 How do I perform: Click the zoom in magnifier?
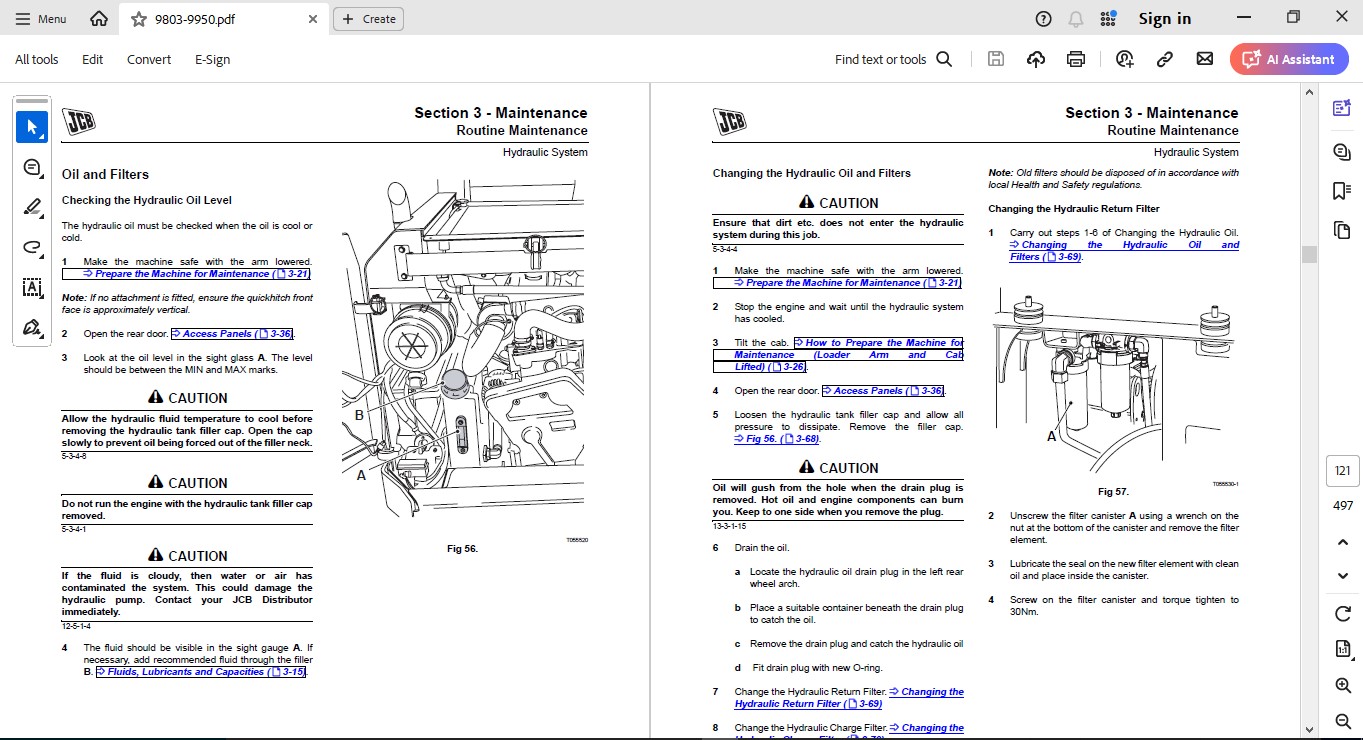coord(1343,685)
